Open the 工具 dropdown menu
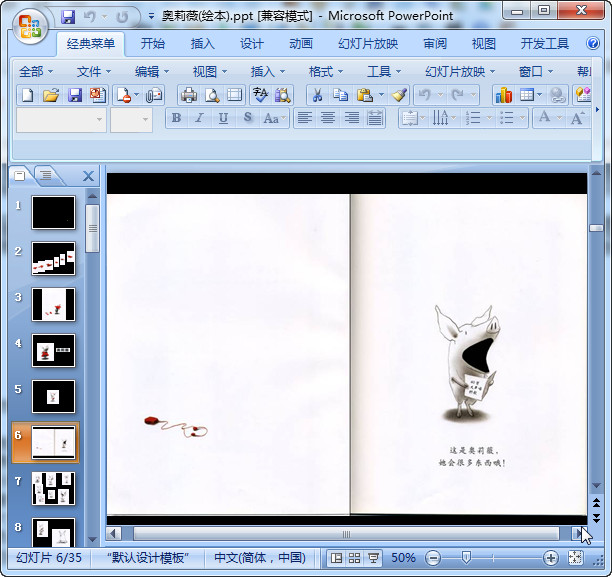This screenshot has width=612, height=577. (x=384, y=72)
